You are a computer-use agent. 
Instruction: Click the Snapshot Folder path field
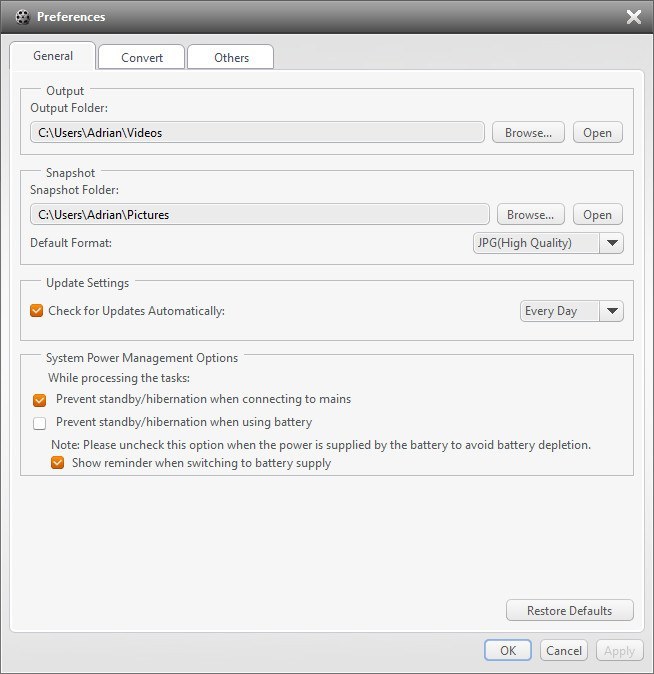point(260,214)
